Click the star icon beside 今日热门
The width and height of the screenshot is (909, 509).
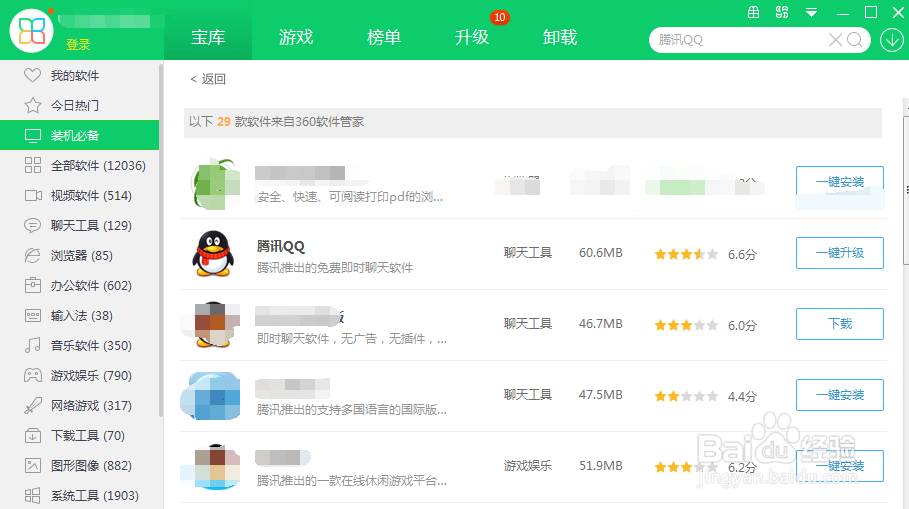[x=32, y=105]
